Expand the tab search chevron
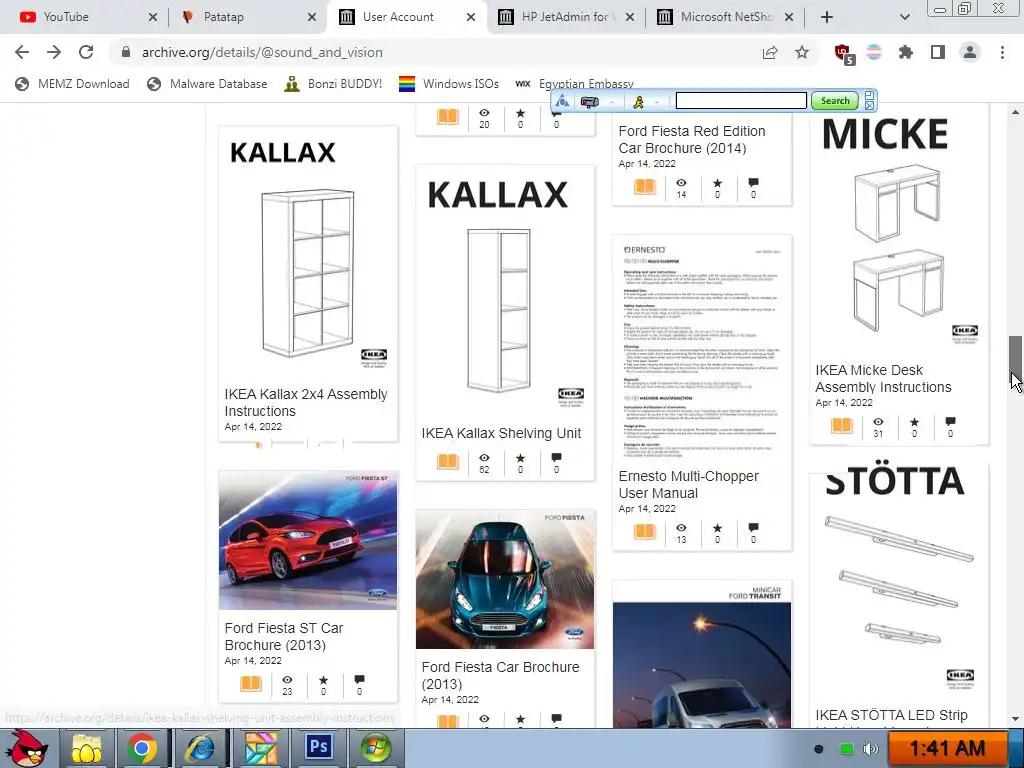Screen dimensions: 1024x768 (904, 17)
